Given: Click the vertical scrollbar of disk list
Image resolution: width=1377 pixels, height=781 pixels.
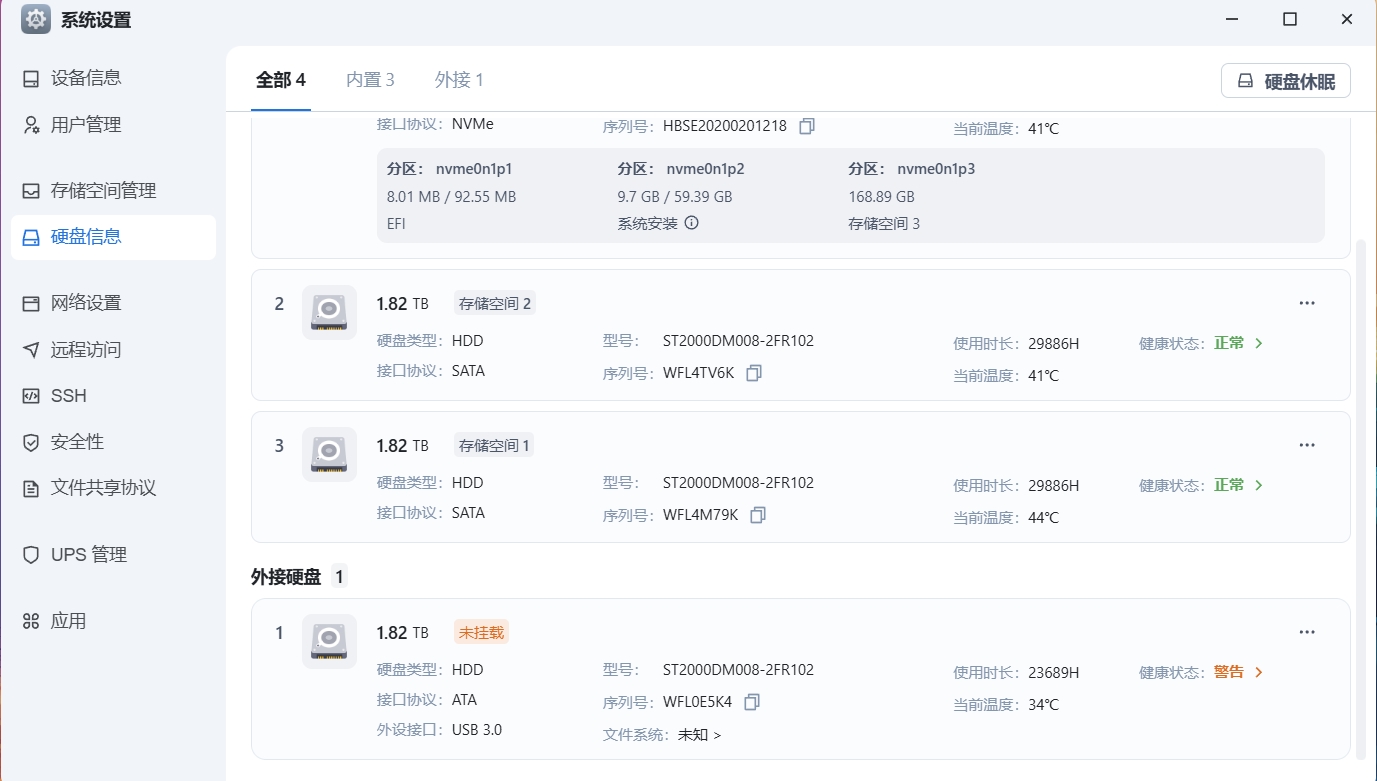Looking at the screenshot, I should pyautogui.click(x=1361, y=497).
